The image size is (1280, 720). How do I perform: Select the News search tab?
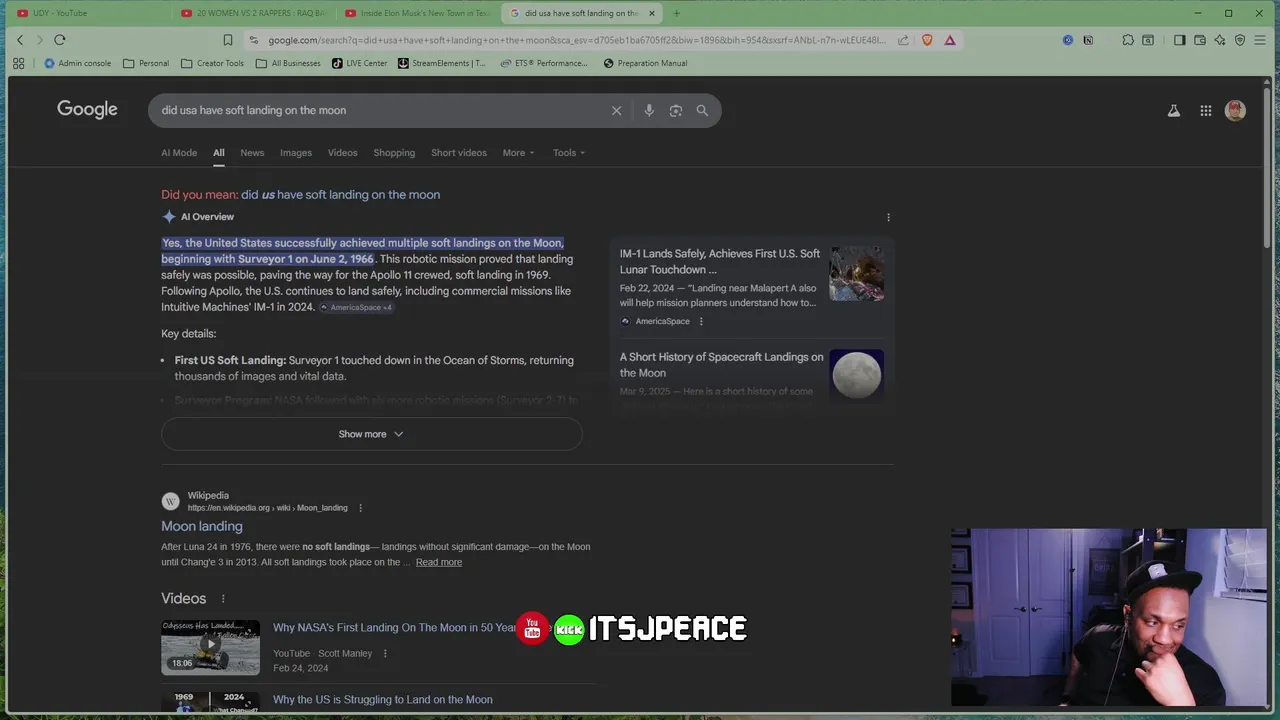(252, 153)
